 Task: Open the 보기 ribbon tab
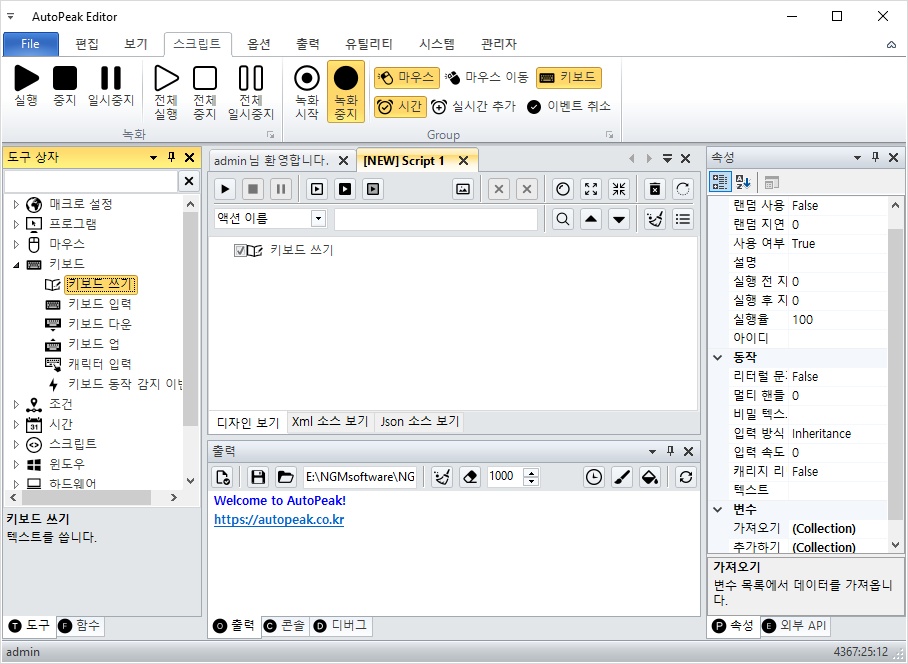pyautogui.click(x=136, y=44)
